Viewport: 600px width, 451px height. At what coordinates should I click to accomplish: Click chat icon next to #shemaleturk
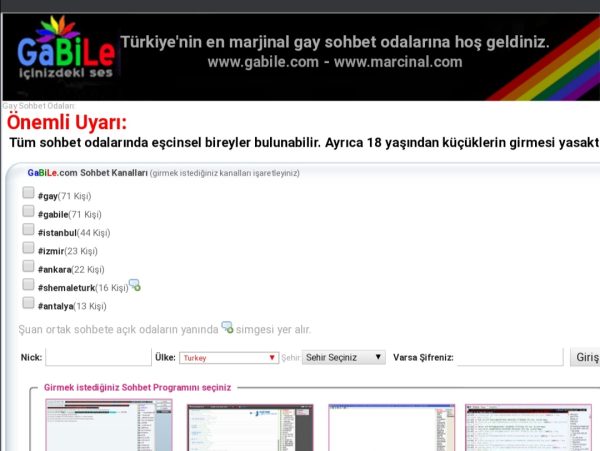[135, 285]
